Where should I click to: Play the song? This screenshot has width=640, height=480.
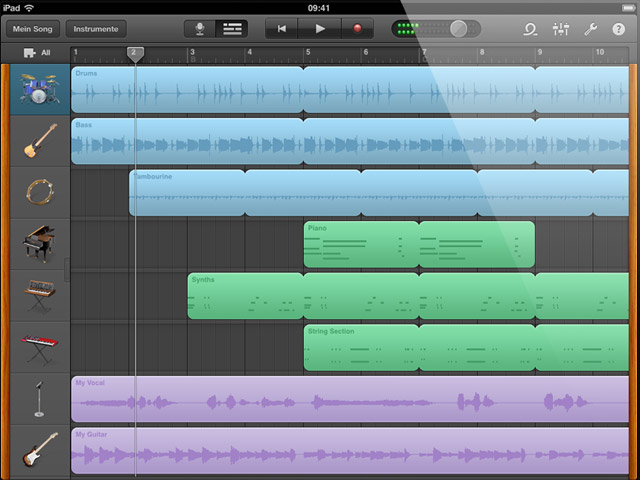pyautogui.click(x=320, y=29)
